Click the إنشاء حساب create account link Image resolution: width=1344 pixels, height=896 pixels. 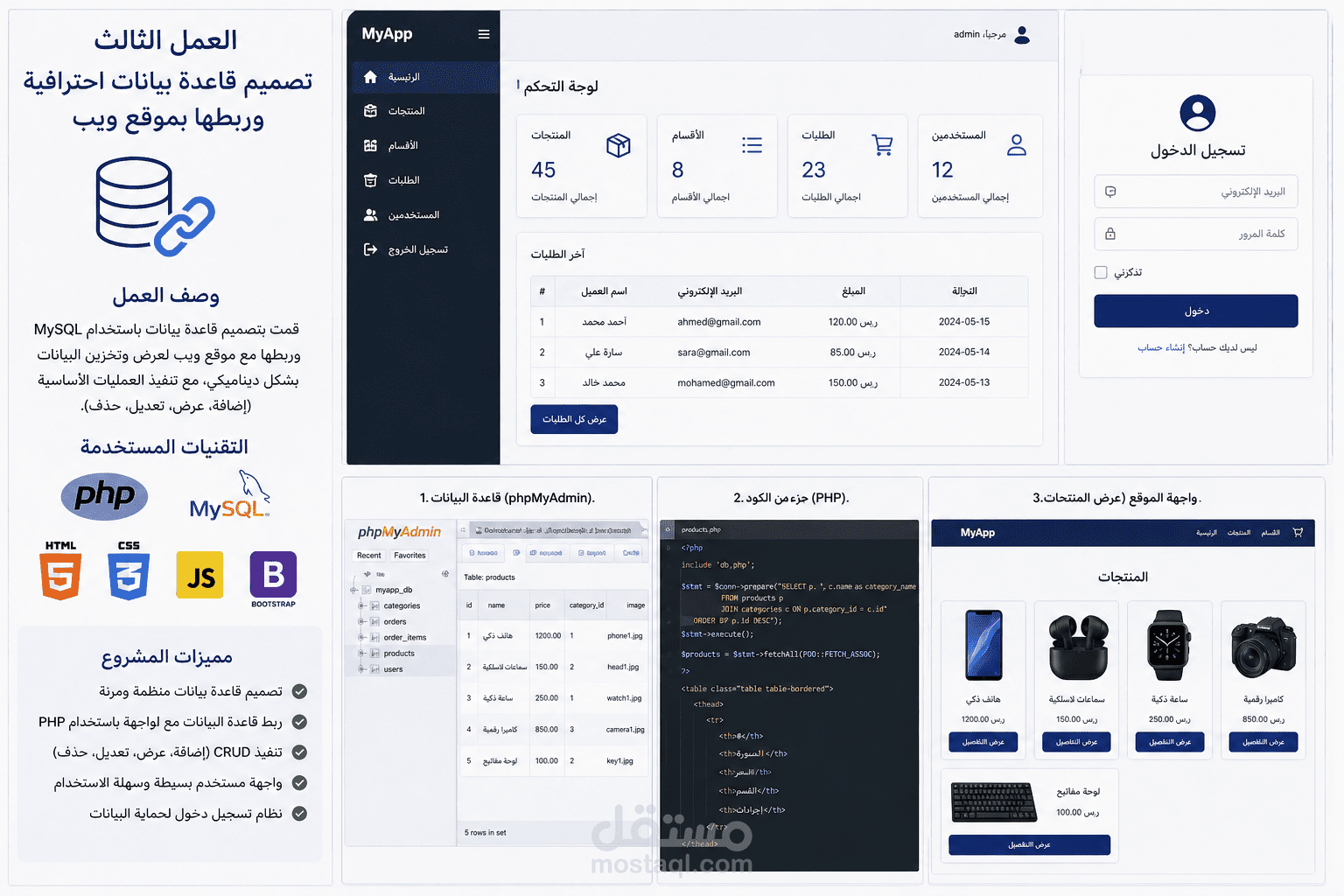[x=1161, y=347]
